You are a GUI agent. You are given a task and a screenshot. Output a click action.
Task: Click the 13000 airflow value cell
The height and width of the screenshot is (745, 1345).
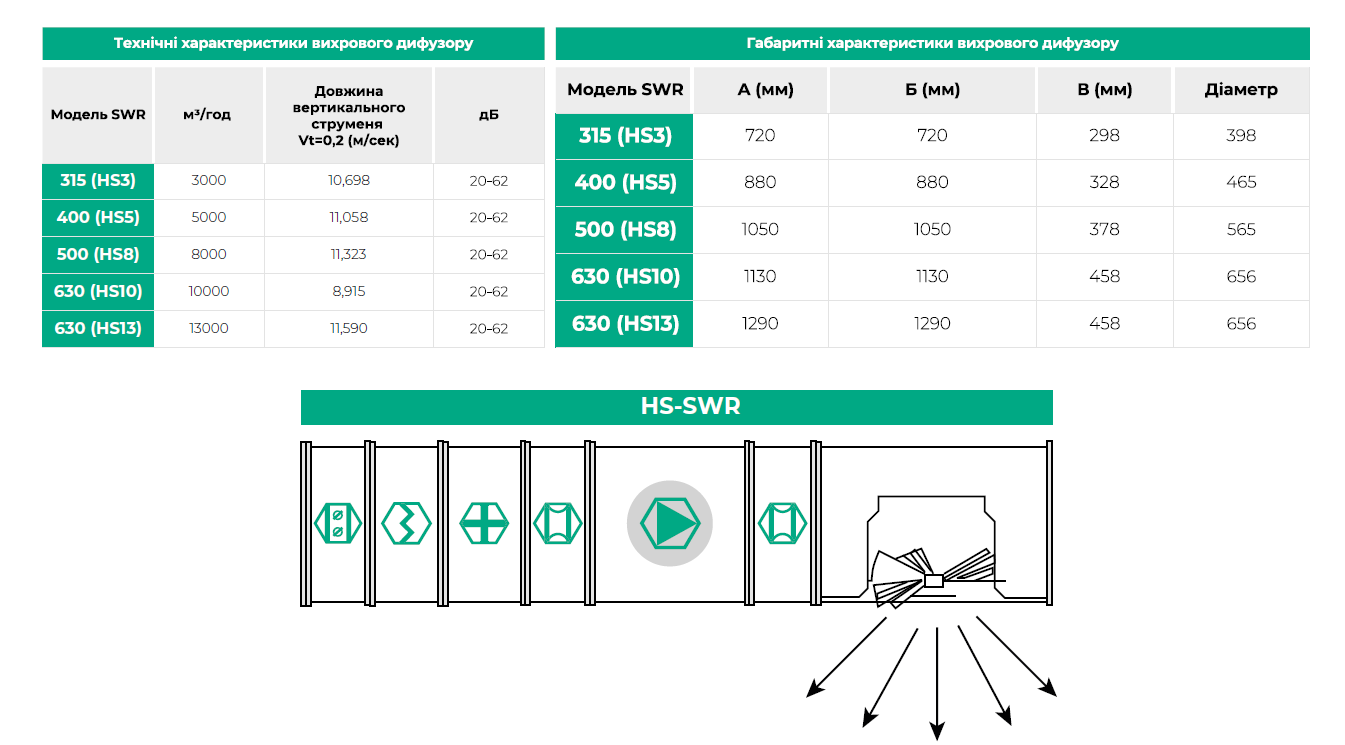pos(208,329)
